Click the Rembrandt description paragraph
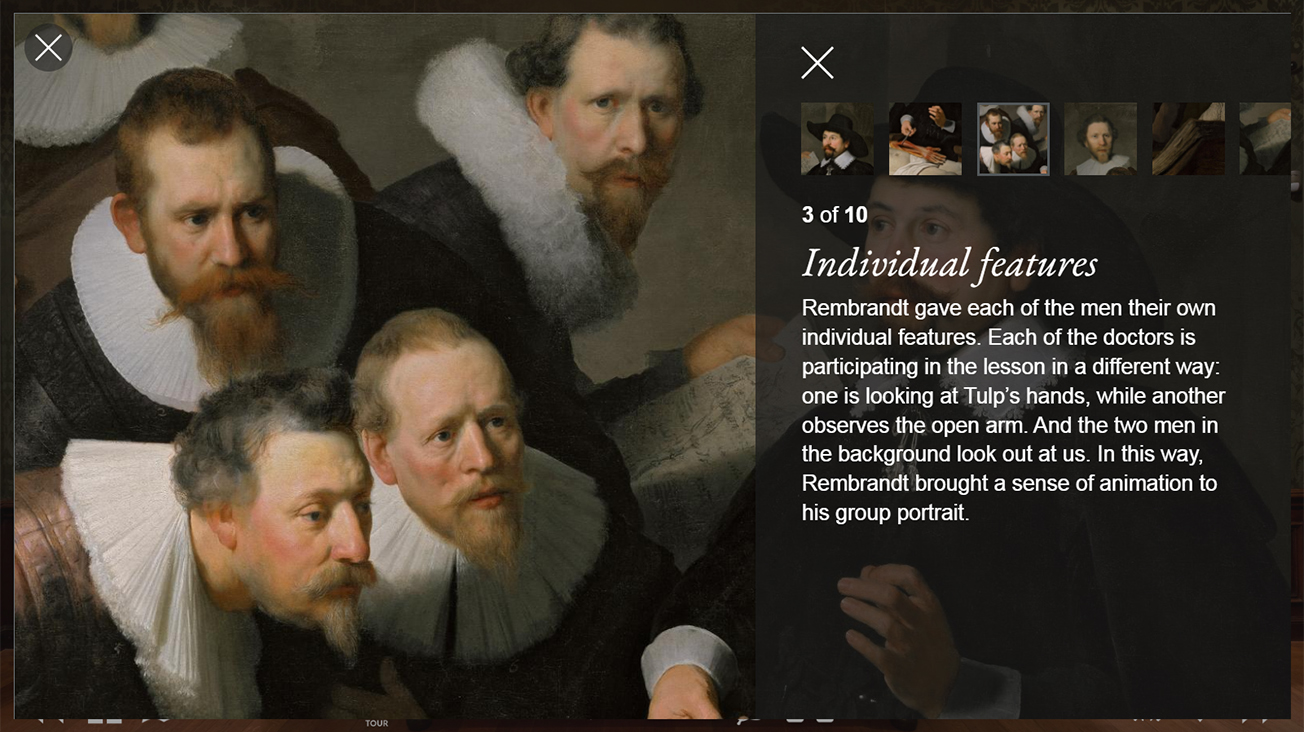The height and width of the screenshot is (732, 1304). click(x=1012, y=410)
